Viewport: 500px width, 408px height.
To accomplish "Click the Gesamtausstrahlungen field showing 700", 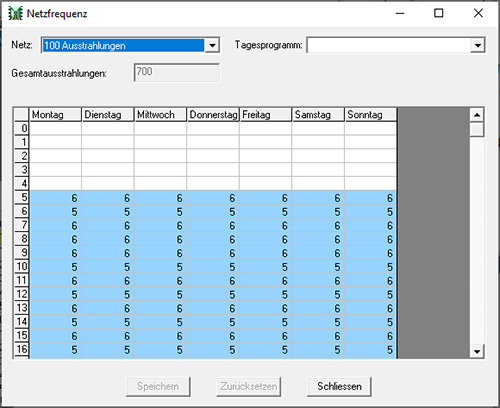I will 177,72.
